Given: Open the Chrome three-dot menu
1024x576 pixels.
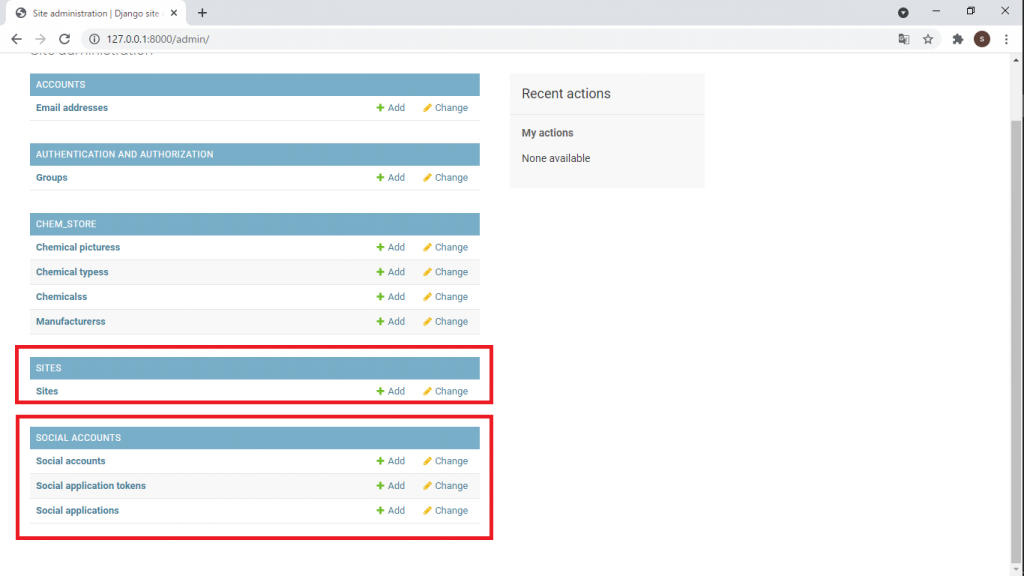Looking at the screenshot, I should pyautogui.click(x=1006, y=39).
